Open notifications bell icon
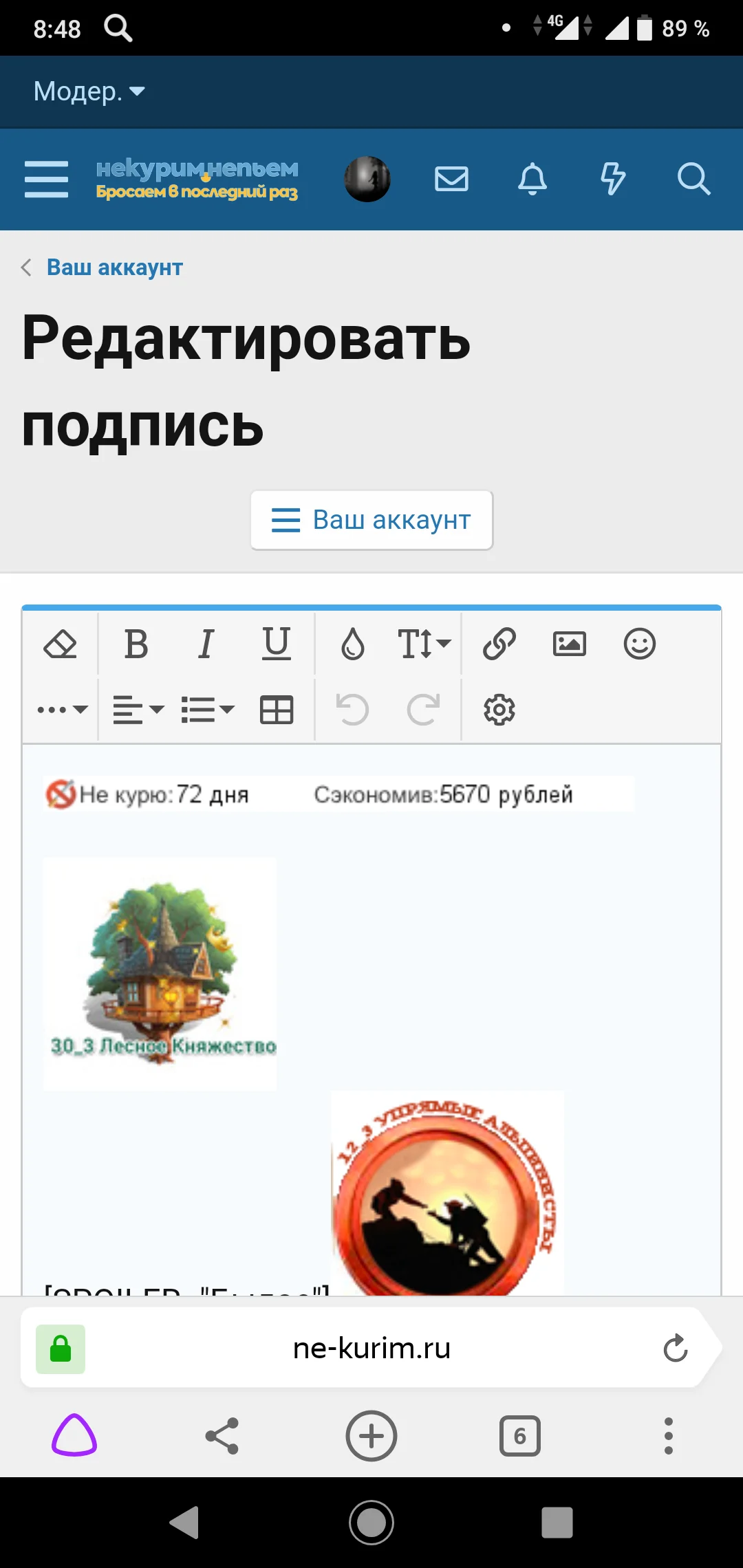This screenshot has height=1568, width=743. pos(532,179)
